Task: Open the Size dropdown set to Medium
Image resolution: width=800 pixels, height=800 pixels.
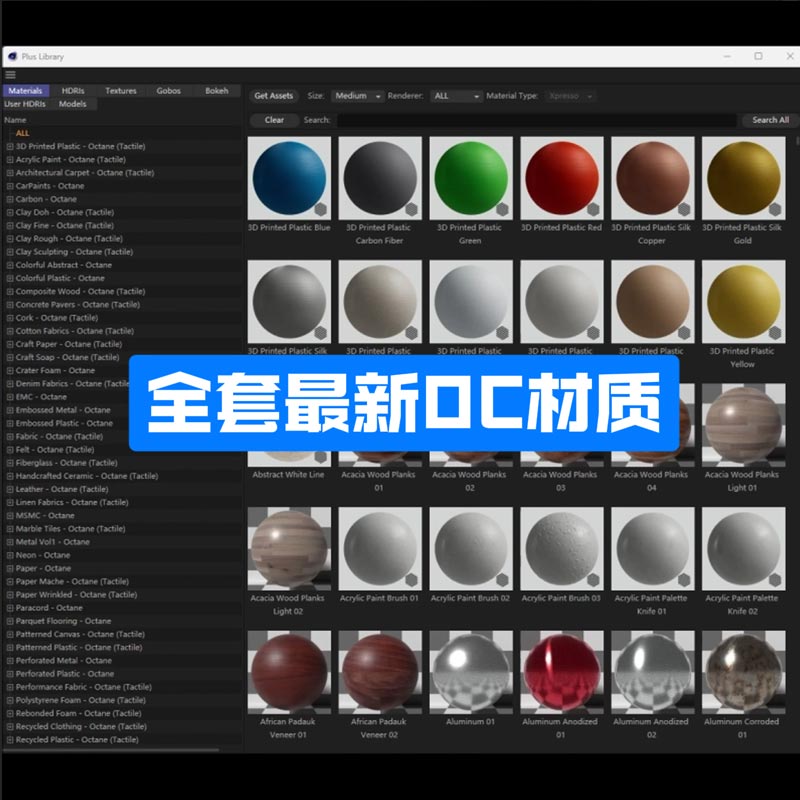Action: pos(358,96)
